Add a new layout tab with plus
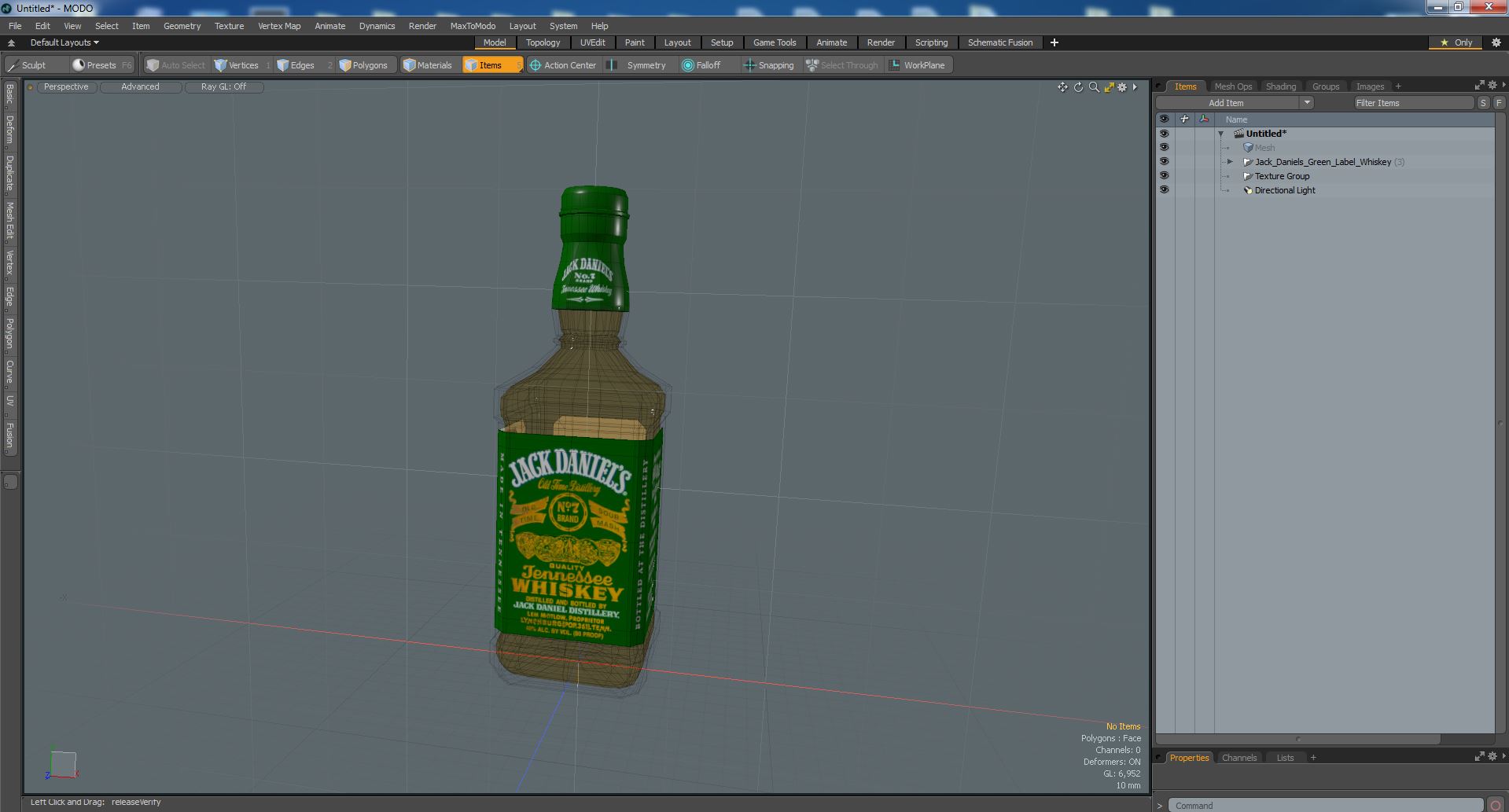 click(1054, 42)
